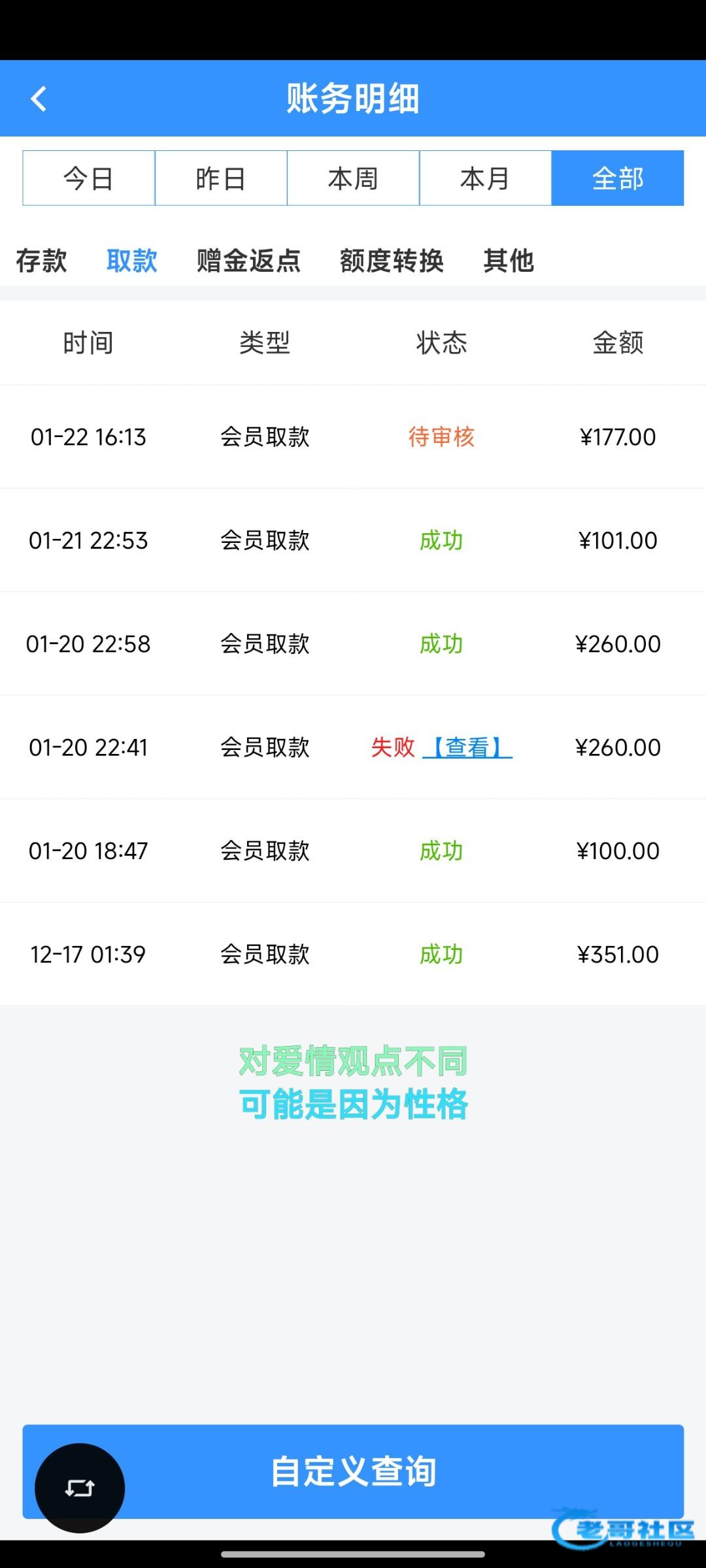Select the 本周 date filter
Image resolution: width=706 pixels, height=1568 pixels.
coord(353,178)
